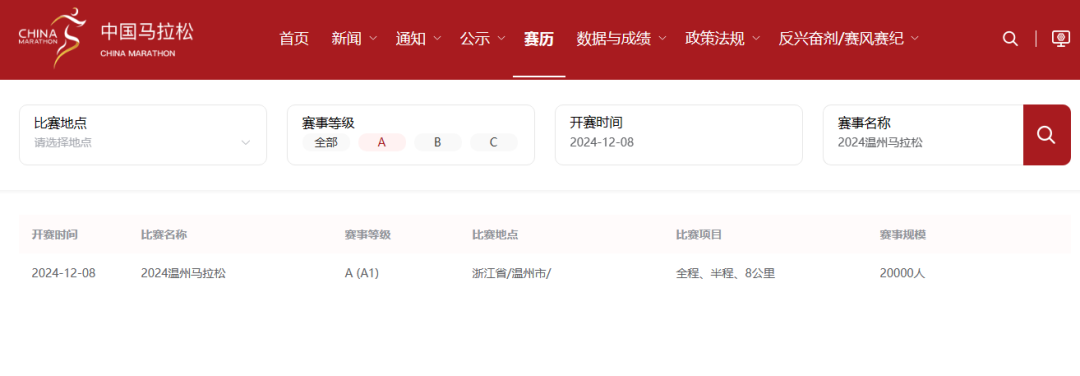Viewport: 1080px width, 376px height.
Task: Select level B filter
Action: 437,143
